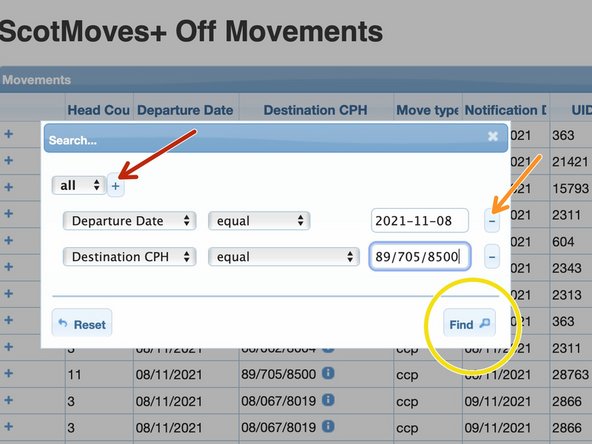Expand the first row with UID 363

[x=9, y=134]
